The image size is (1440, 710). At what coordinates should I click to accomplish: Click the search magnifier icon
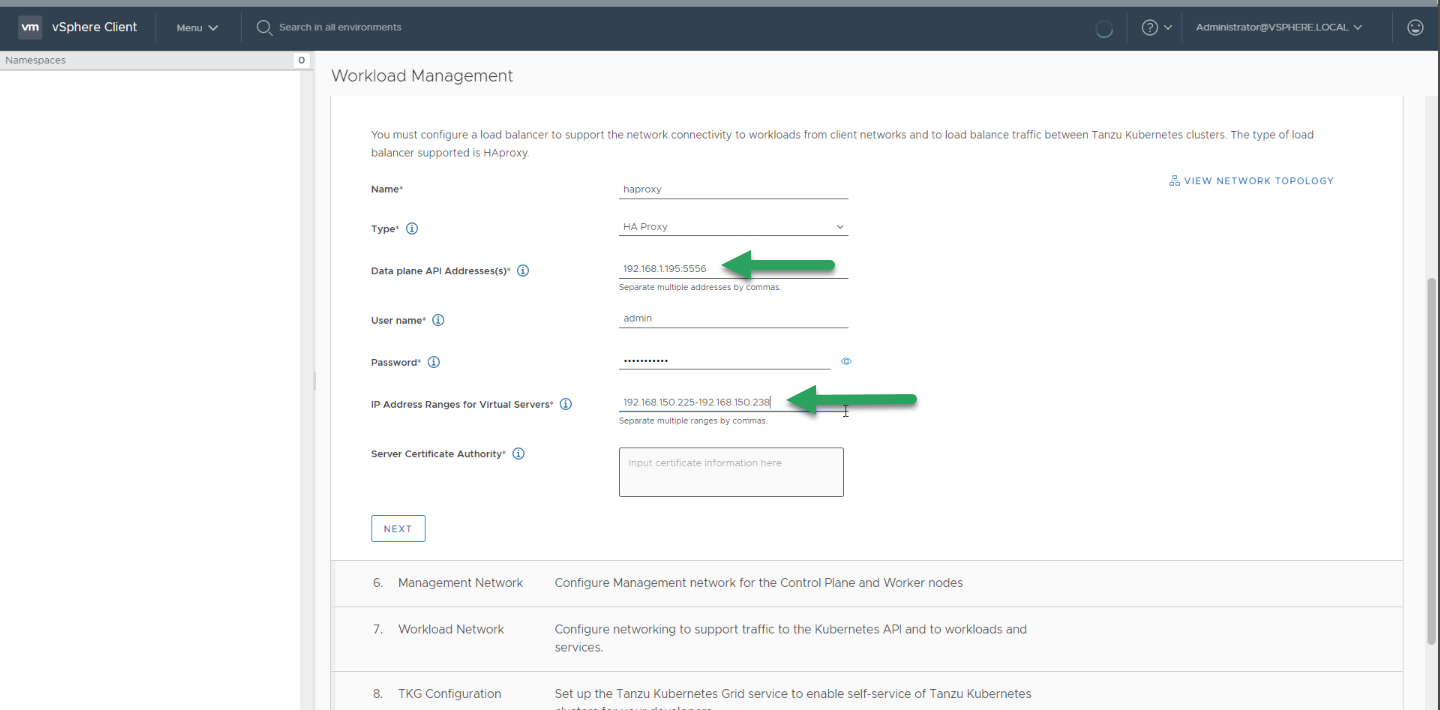[x=264, y=28]
